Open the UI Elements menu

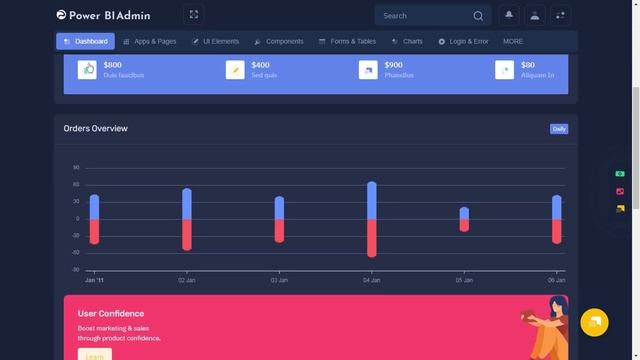pos(216,41)
